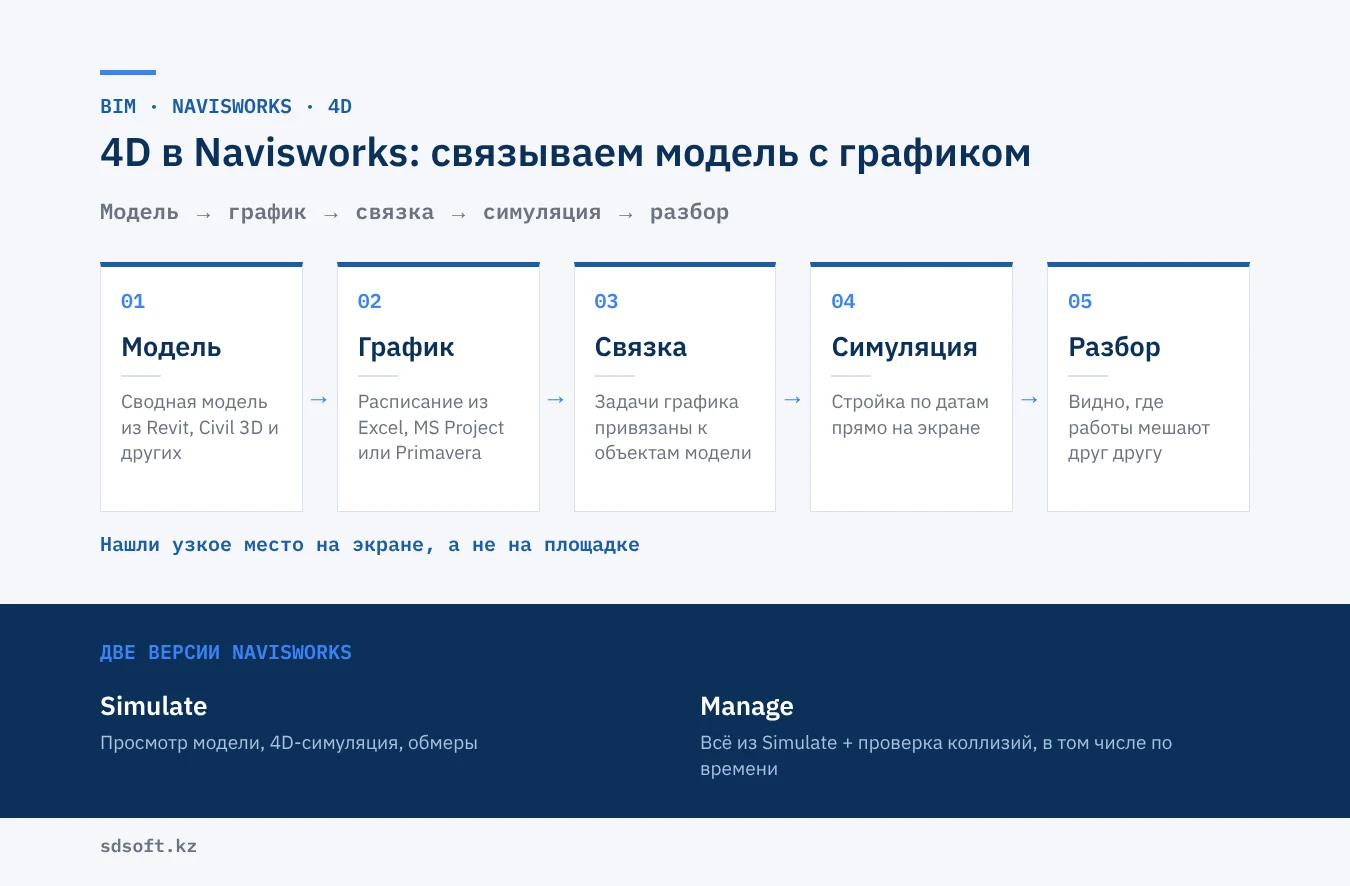
Task: Select the text "Задачи графика привязаны к объектам модели"
Action: (x=673, y=427)
